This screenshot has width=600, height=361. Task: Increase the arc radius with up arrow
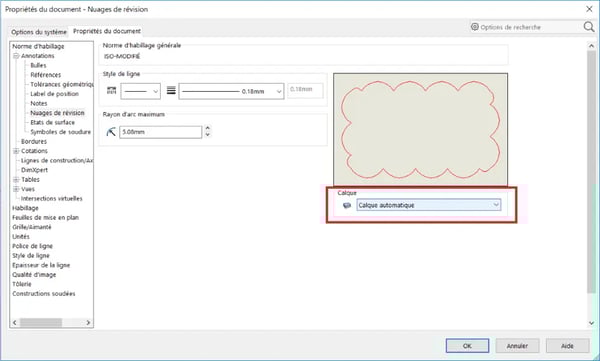tap(207, 129)
